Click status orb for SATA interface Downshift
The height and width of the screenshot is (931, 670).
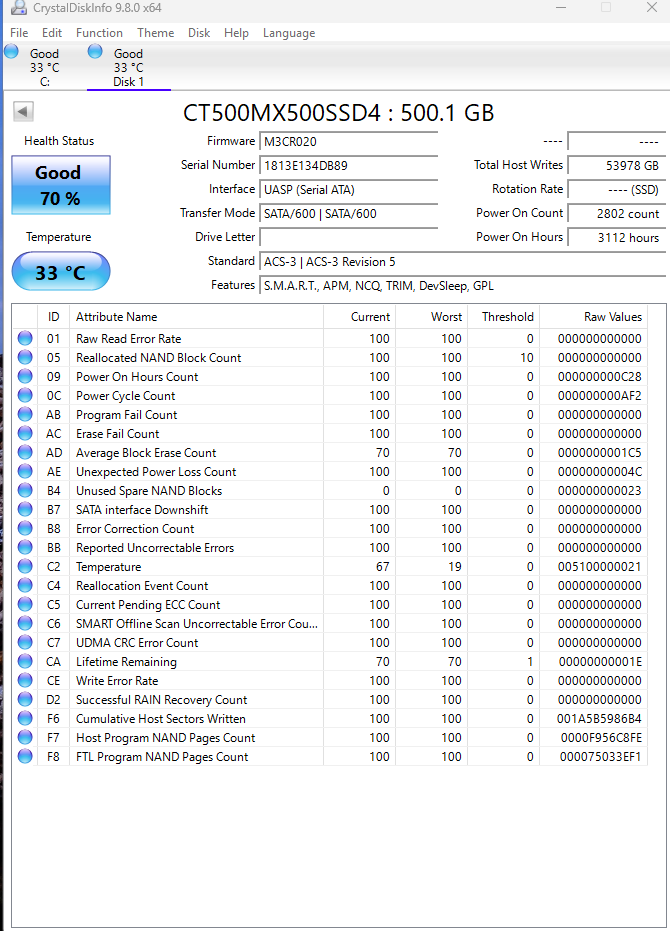click(25, 509)
